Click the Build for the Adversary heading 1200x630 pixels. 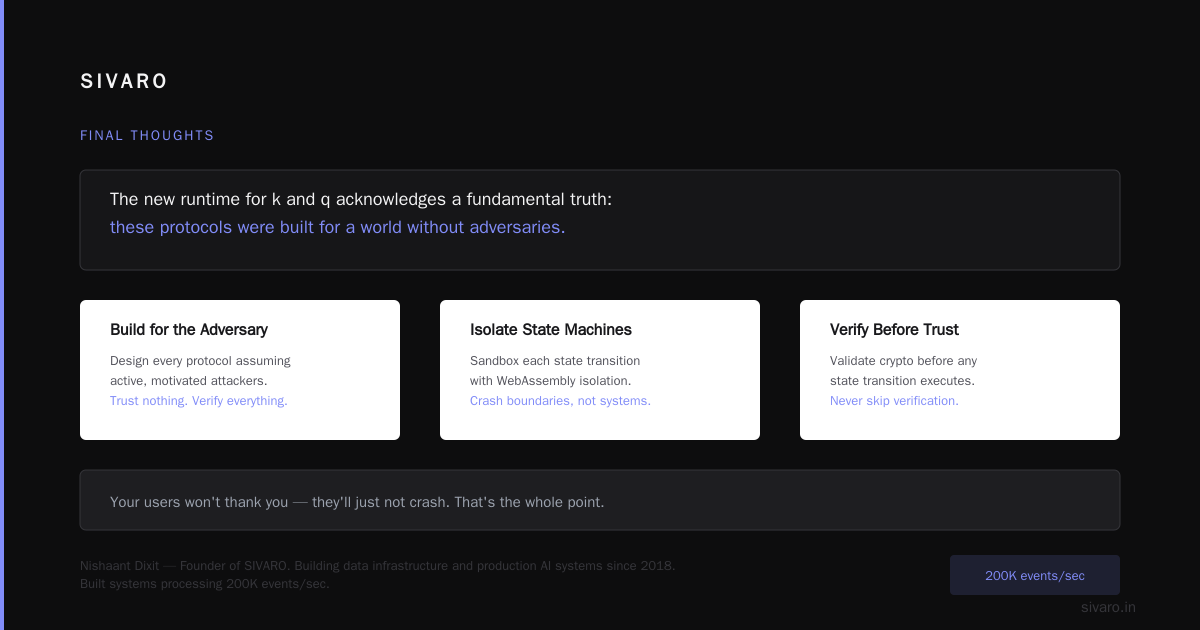pyautogui.click(x=189, y=329)
